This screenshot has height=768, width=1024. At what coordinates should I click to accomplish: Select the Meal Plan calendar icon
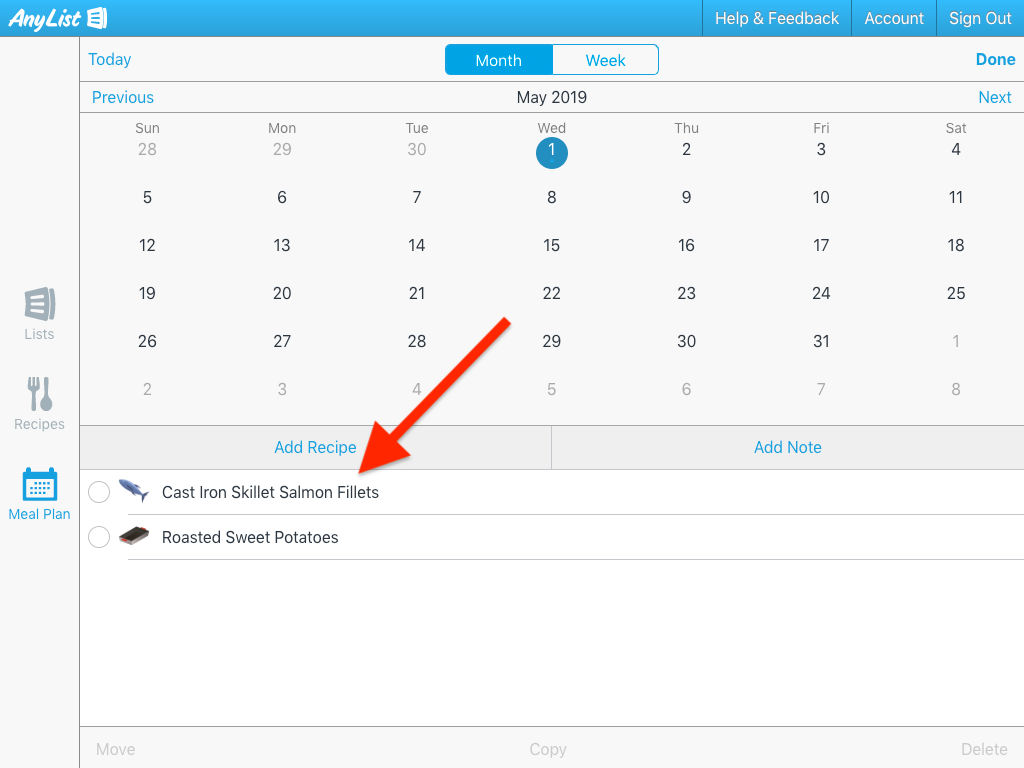pyautogui.click(x=39, y=485)
